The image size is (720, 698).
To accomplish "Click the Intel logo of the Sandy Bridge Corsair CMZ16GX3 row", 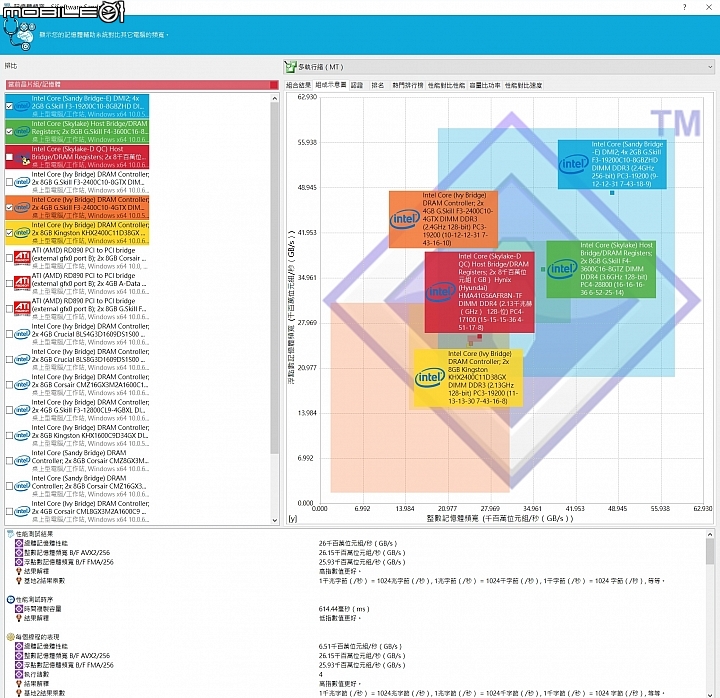I will (x=22, y=486).
